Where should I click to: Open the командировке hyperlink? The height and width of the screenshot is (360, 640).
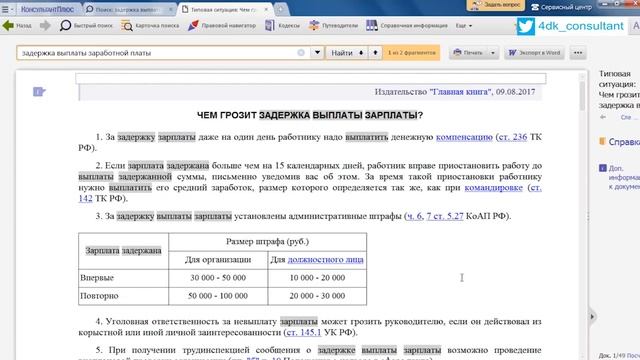click(x=493, y=188)
